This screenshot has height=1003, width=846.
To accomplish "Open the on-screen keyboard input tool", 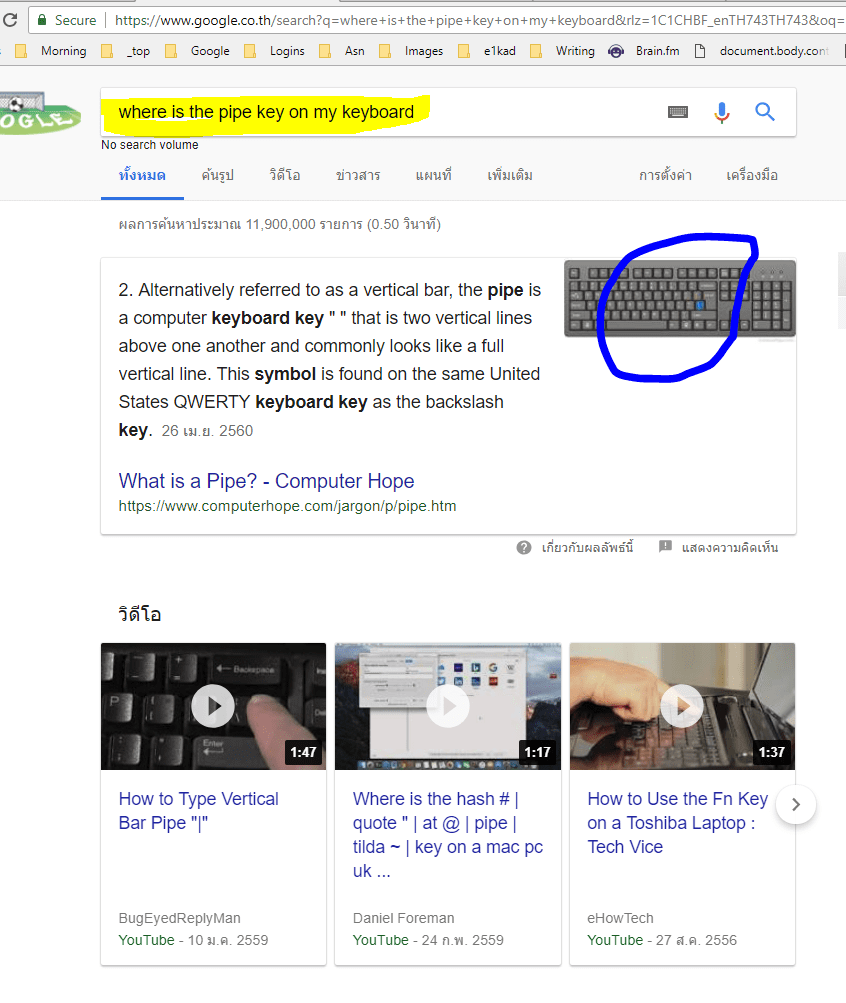I will (x=678, y=113).
